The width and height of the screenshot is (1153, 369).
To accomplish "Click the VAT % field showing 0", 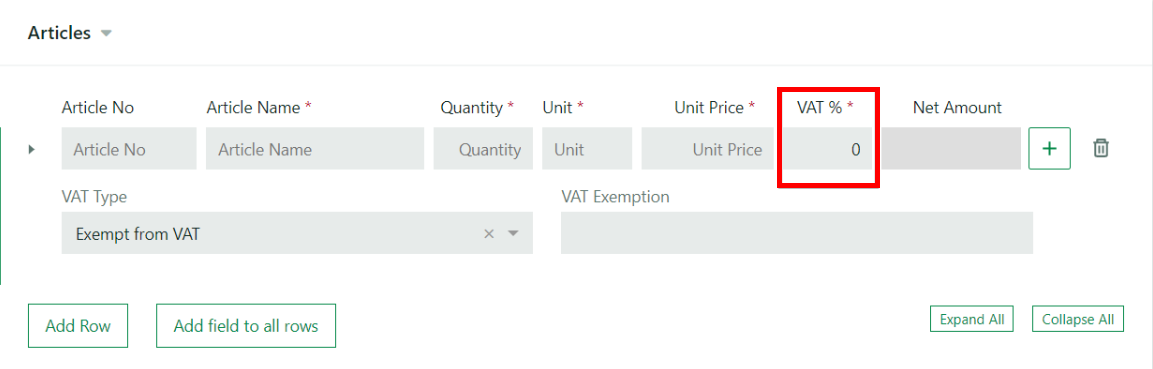I will pos(827,149).
